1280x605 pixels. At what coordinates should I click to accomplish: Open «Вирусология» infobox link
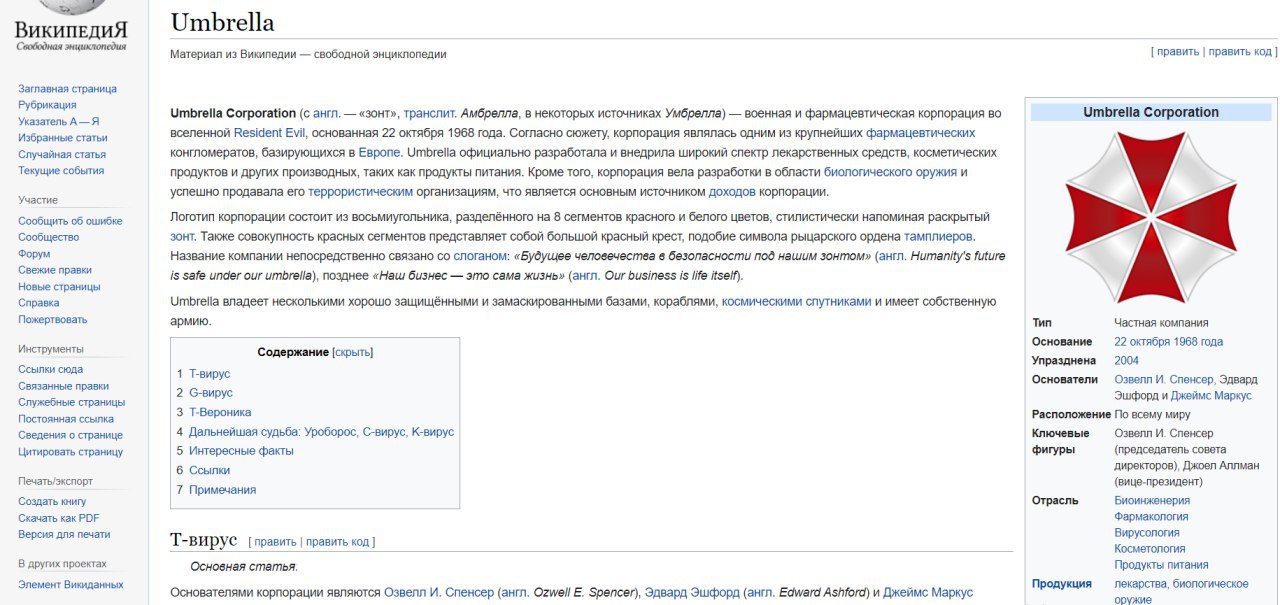[1147, 533]
